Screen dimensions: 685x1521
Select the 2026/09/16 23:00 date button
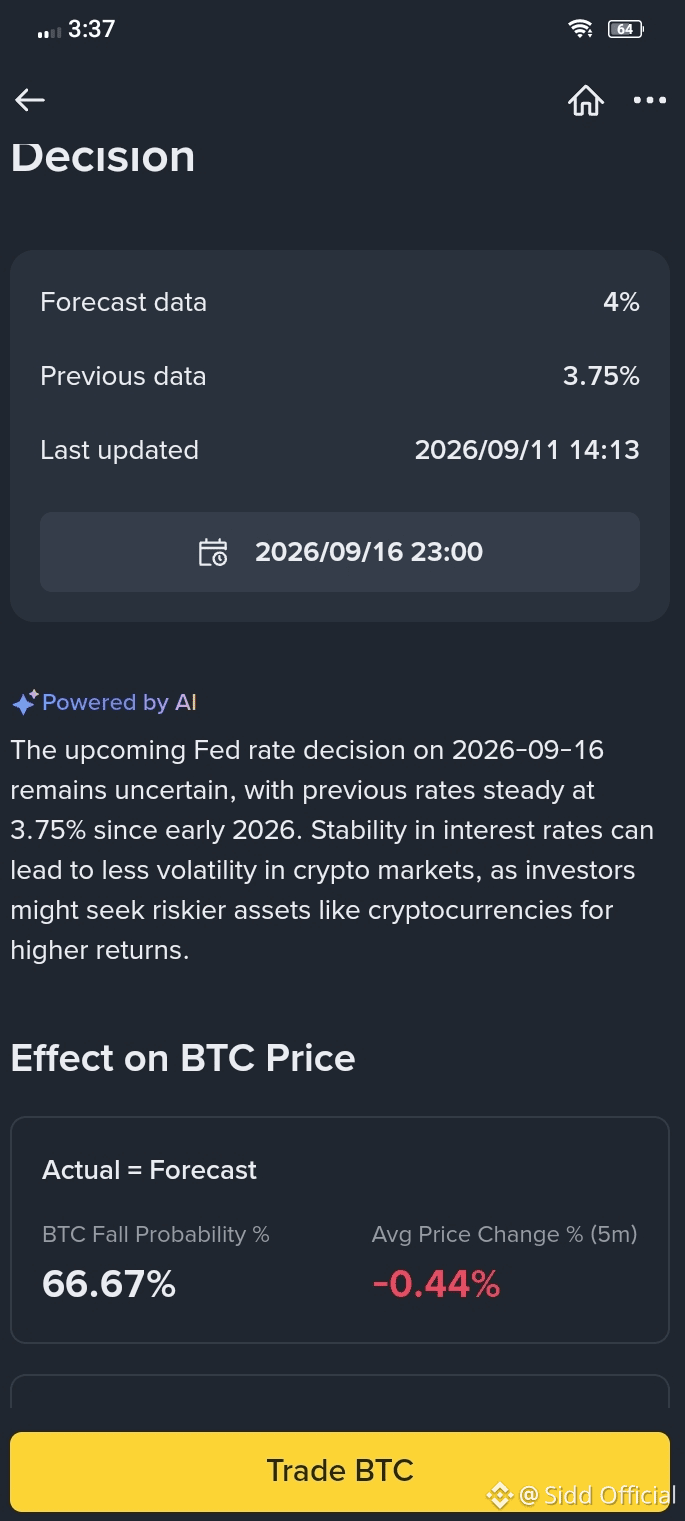click(340, 552)
